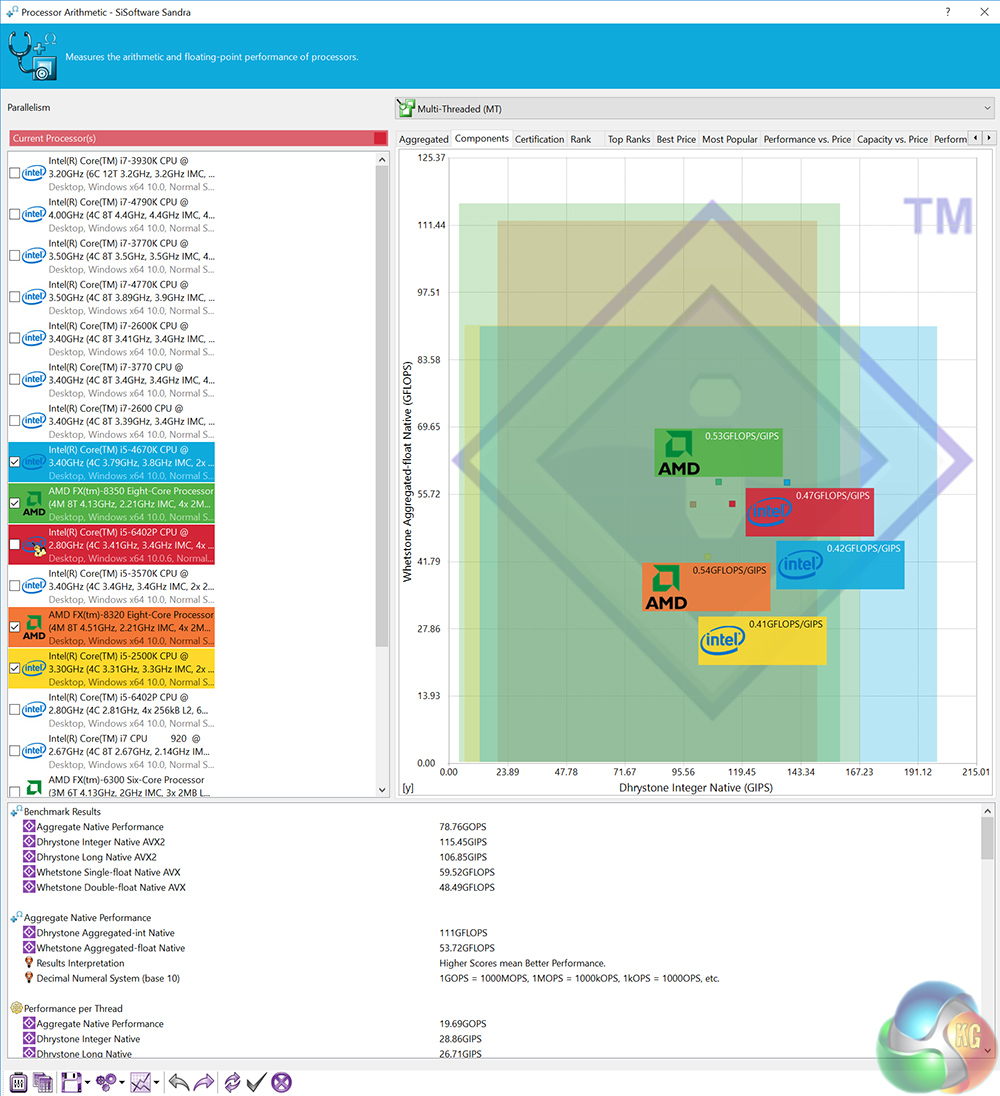The image size is (1000, 1096).
Task: Click the Current Processor(s) header bar
Action: tap(198, 138)
